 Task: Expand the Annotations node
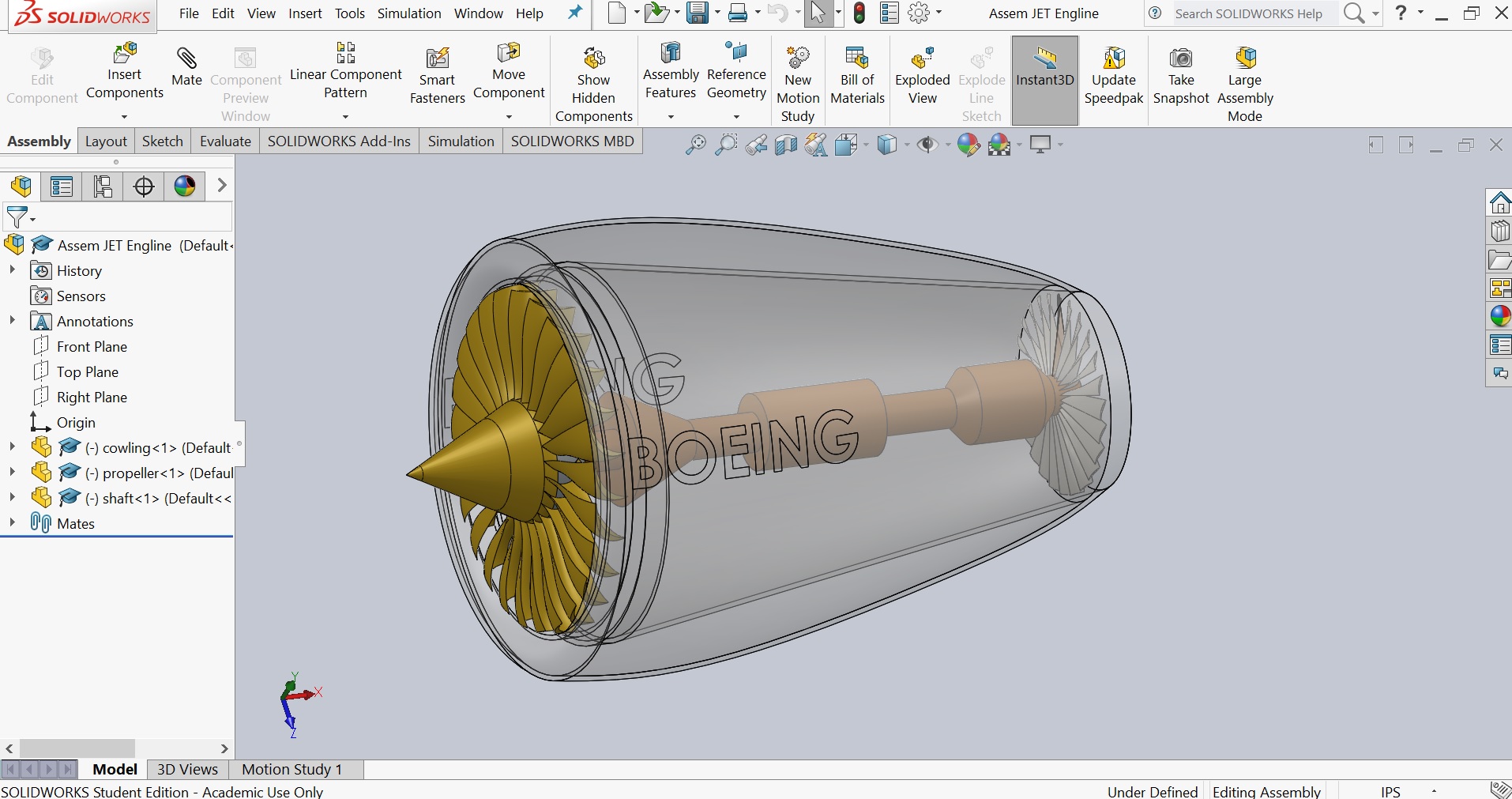click(x=12, y=321)
